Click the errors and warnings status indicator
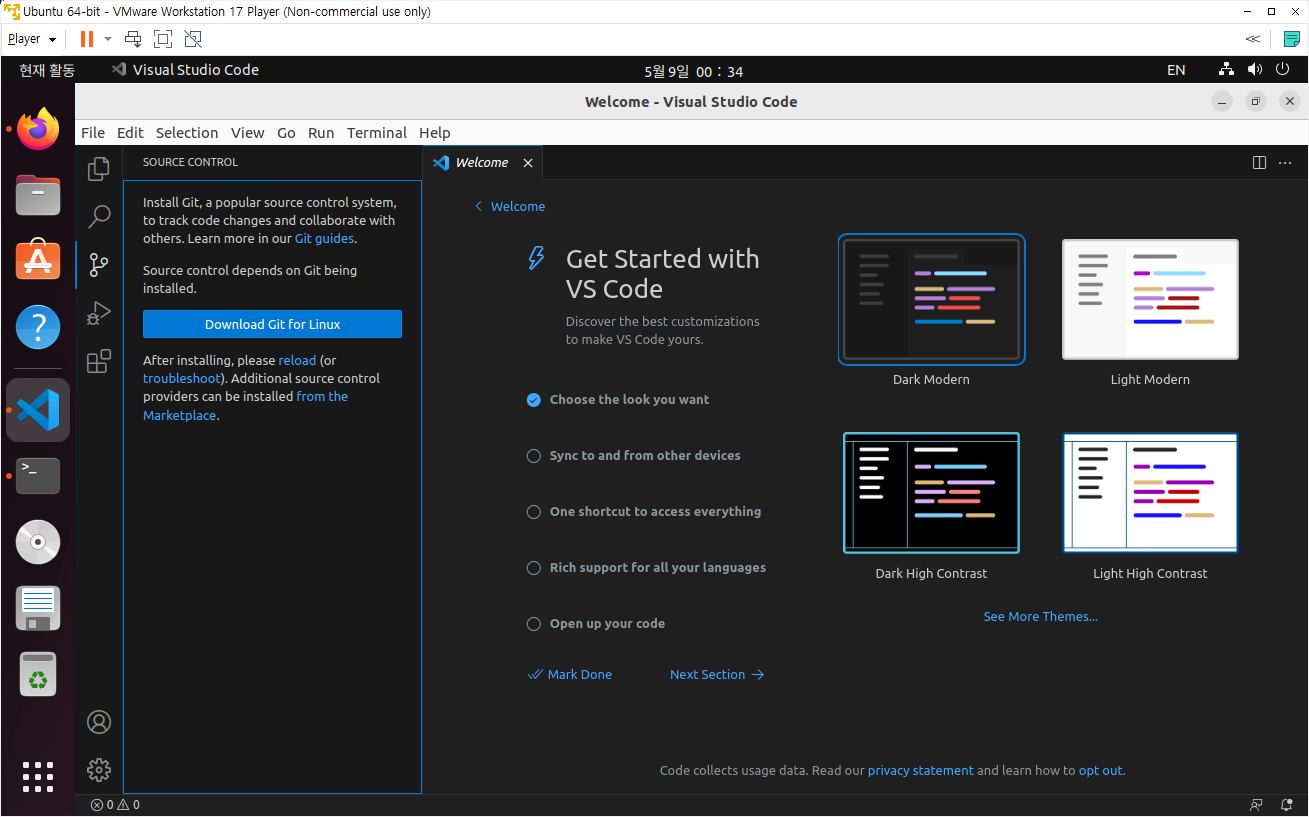Image resolution: width=1309 pixels, height=817 pixels. (115, 805)
